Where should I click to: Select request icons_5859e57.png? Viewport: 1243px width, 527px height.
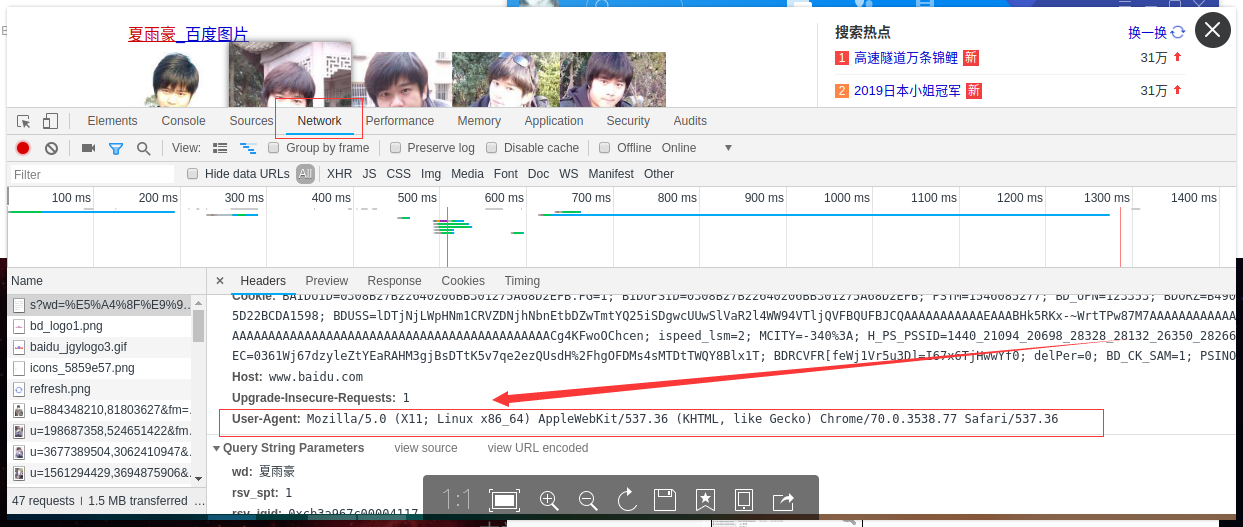[x=101, y=368]
